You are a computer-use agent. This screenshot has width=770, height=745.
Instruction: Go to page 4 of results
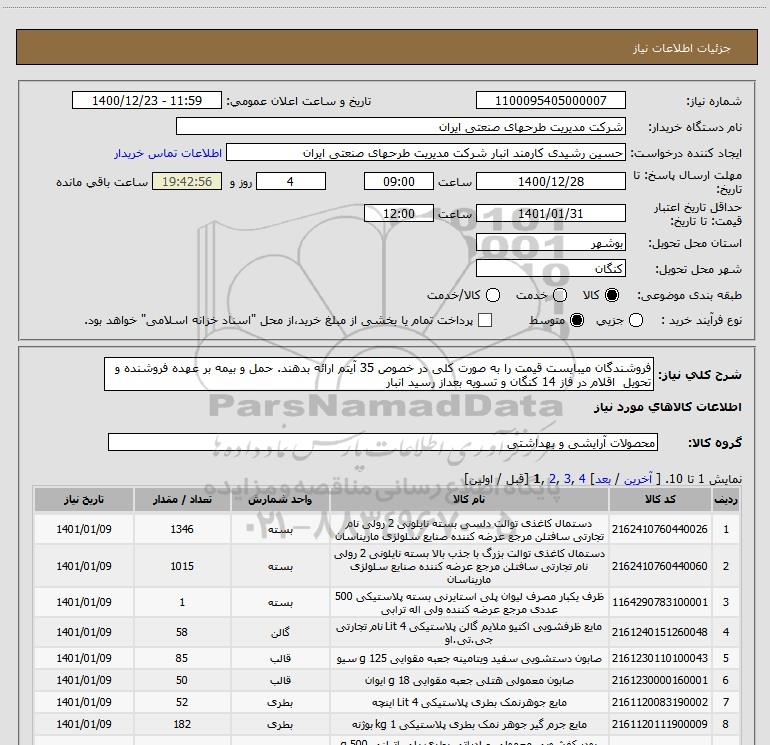tap(582, 479)
